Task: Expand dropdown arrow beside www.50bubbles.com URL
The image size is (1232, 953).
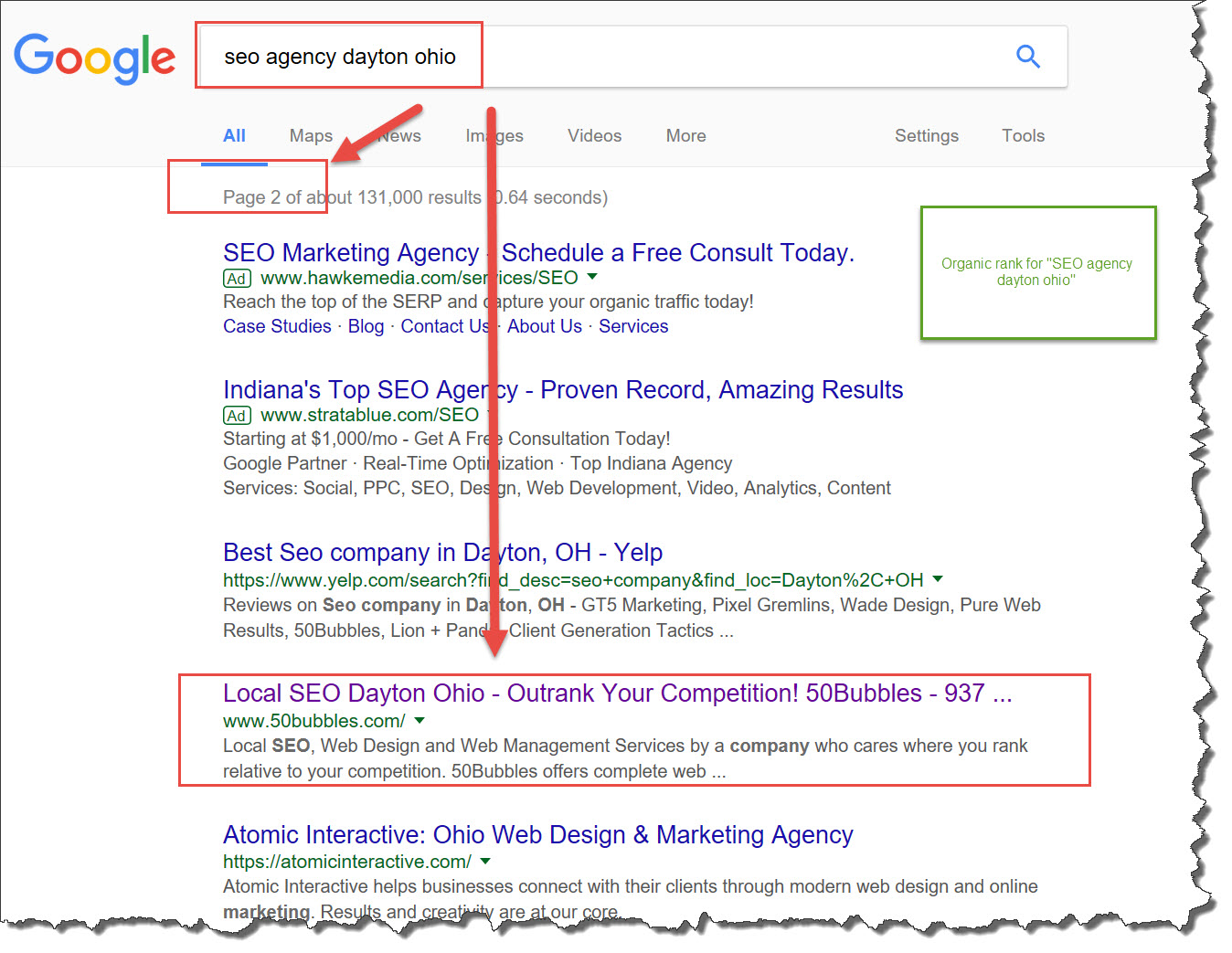Action: pyautogui.click(x=420, y=720)
